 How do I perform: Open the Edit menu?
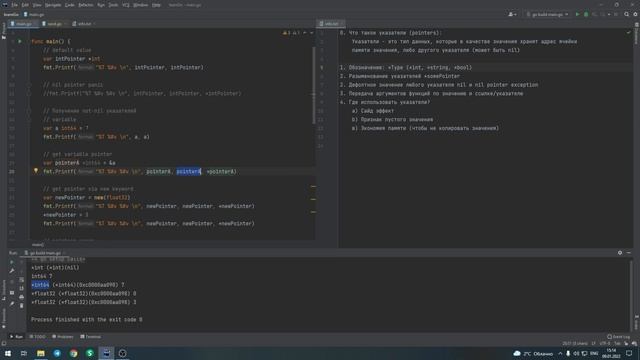25,5
